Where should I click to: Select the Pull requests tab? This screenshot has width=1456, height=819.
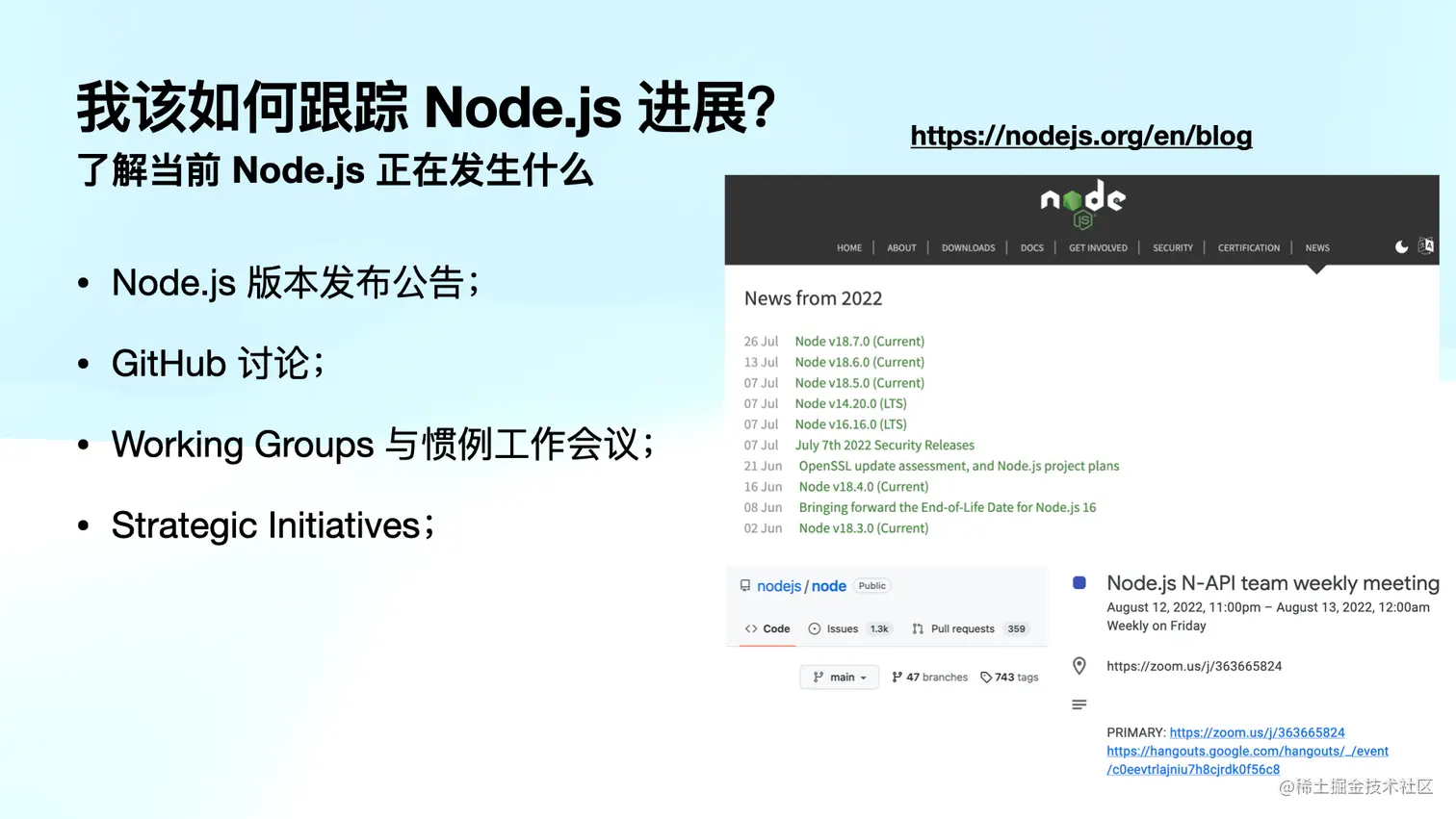(971, 629)
